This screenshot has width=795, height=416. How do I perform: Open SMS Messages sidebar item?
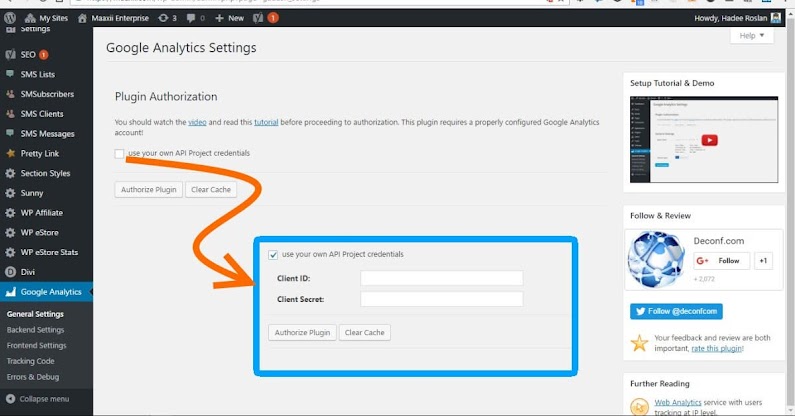47,133
